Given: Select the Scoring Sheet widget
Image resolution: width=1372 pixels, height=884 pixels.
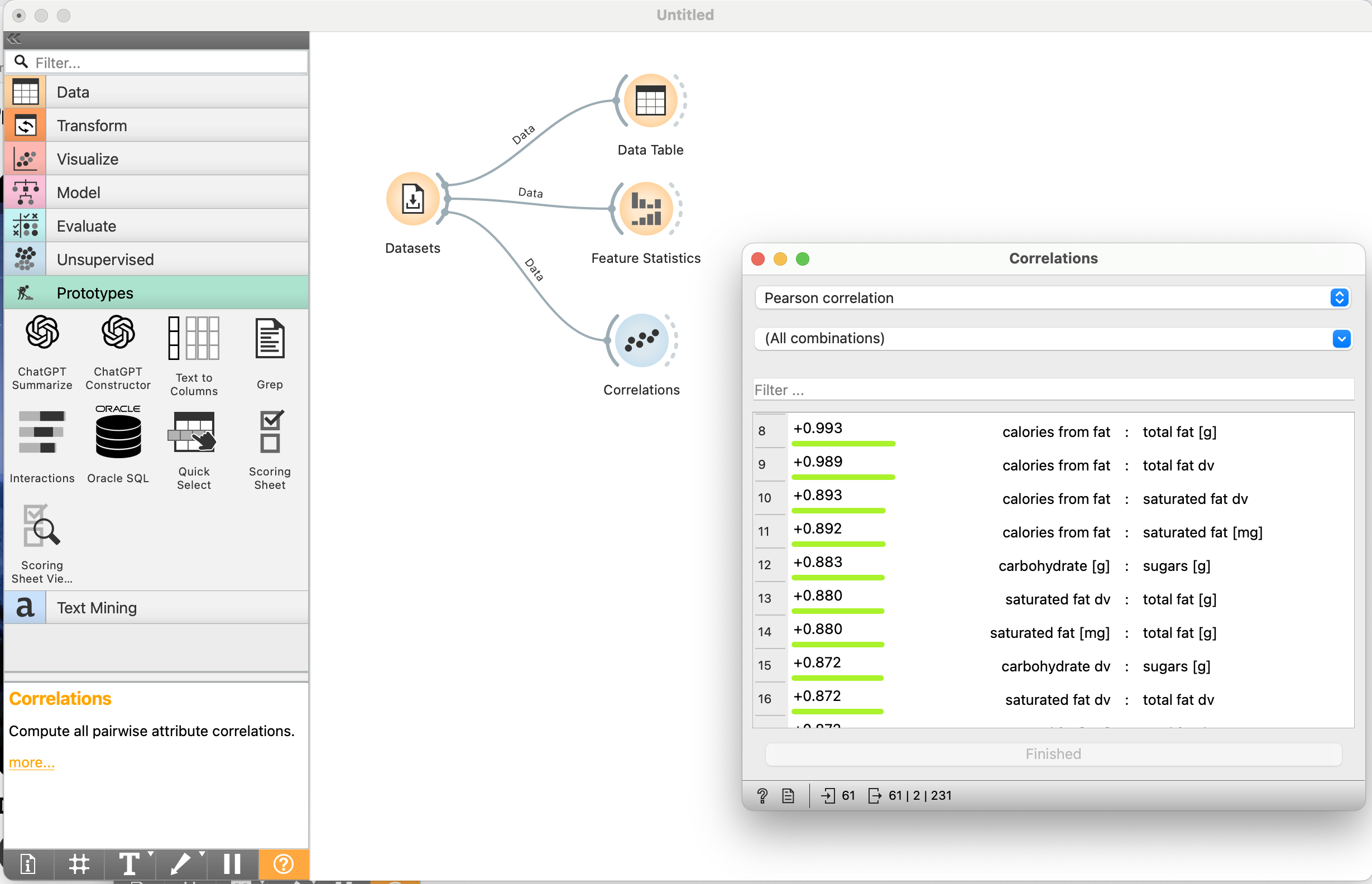Looking at the screenshot, I should 270,450.
